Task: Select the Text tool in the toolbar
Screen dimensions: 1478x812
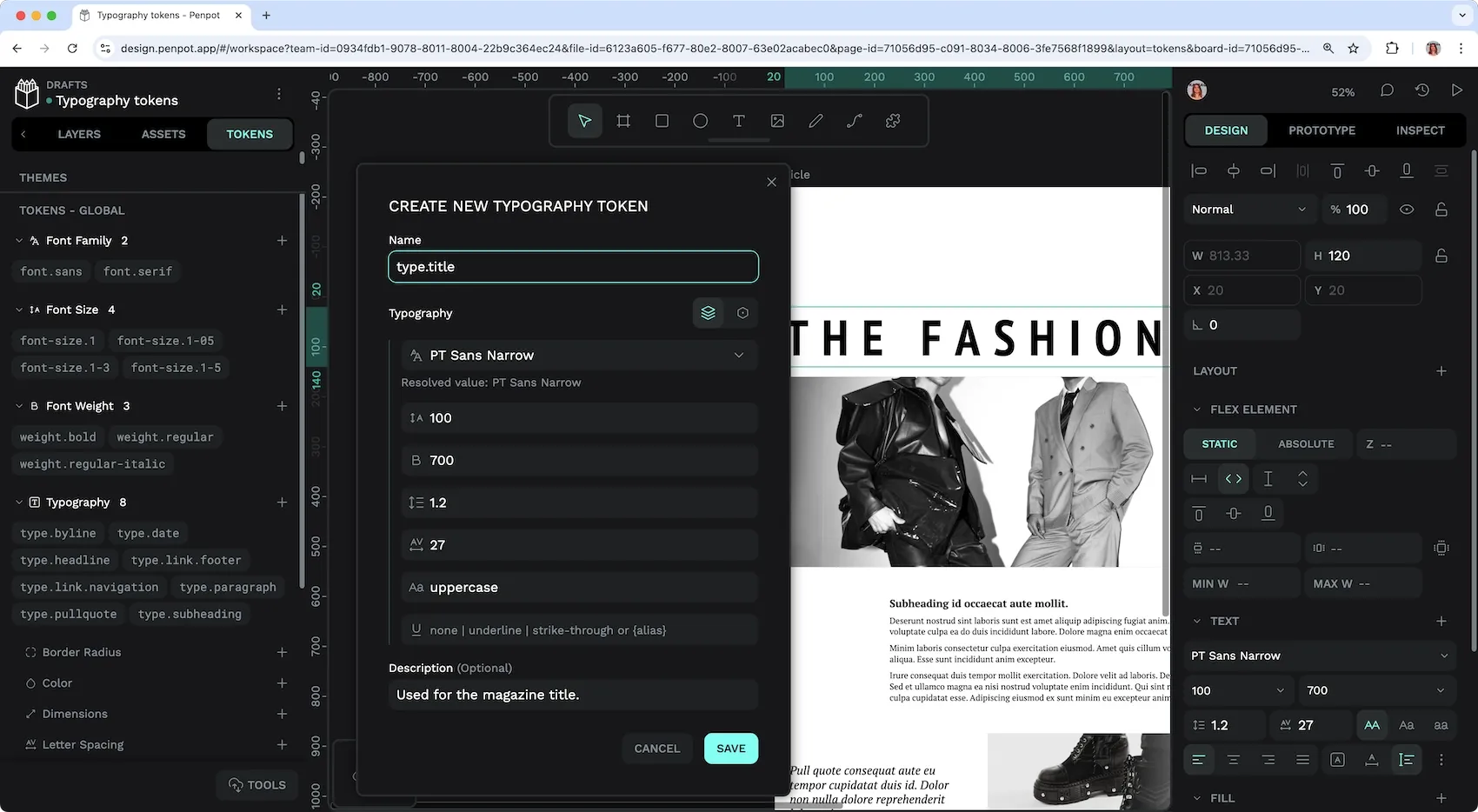Action: click(738, 121)
